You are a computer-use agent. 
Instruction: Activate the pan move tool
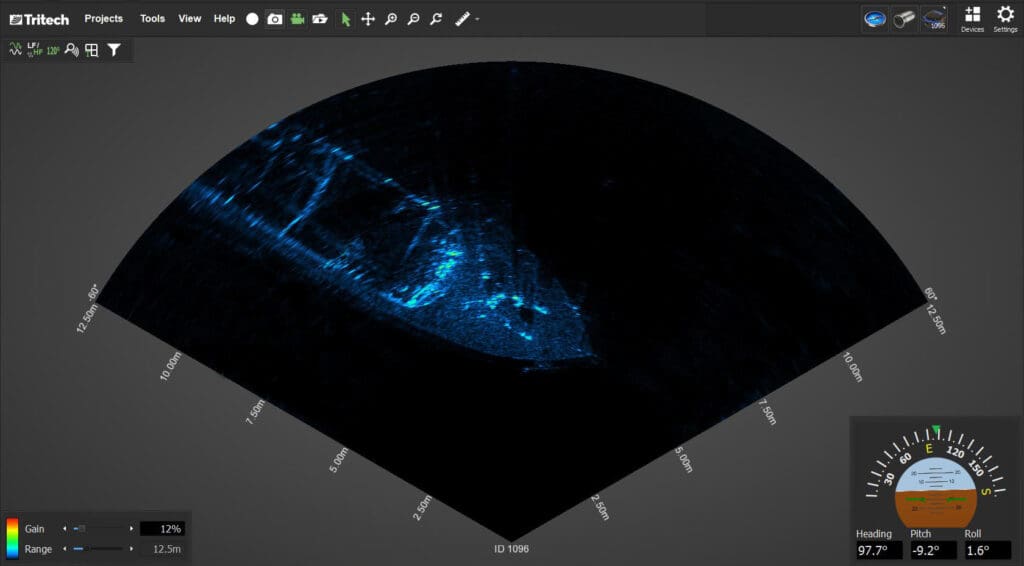368,19
